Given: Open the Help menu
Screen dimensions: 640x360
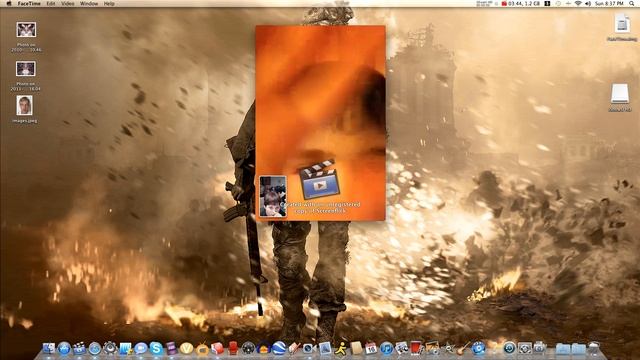Looking at the screenshot, I should [109, 3].
